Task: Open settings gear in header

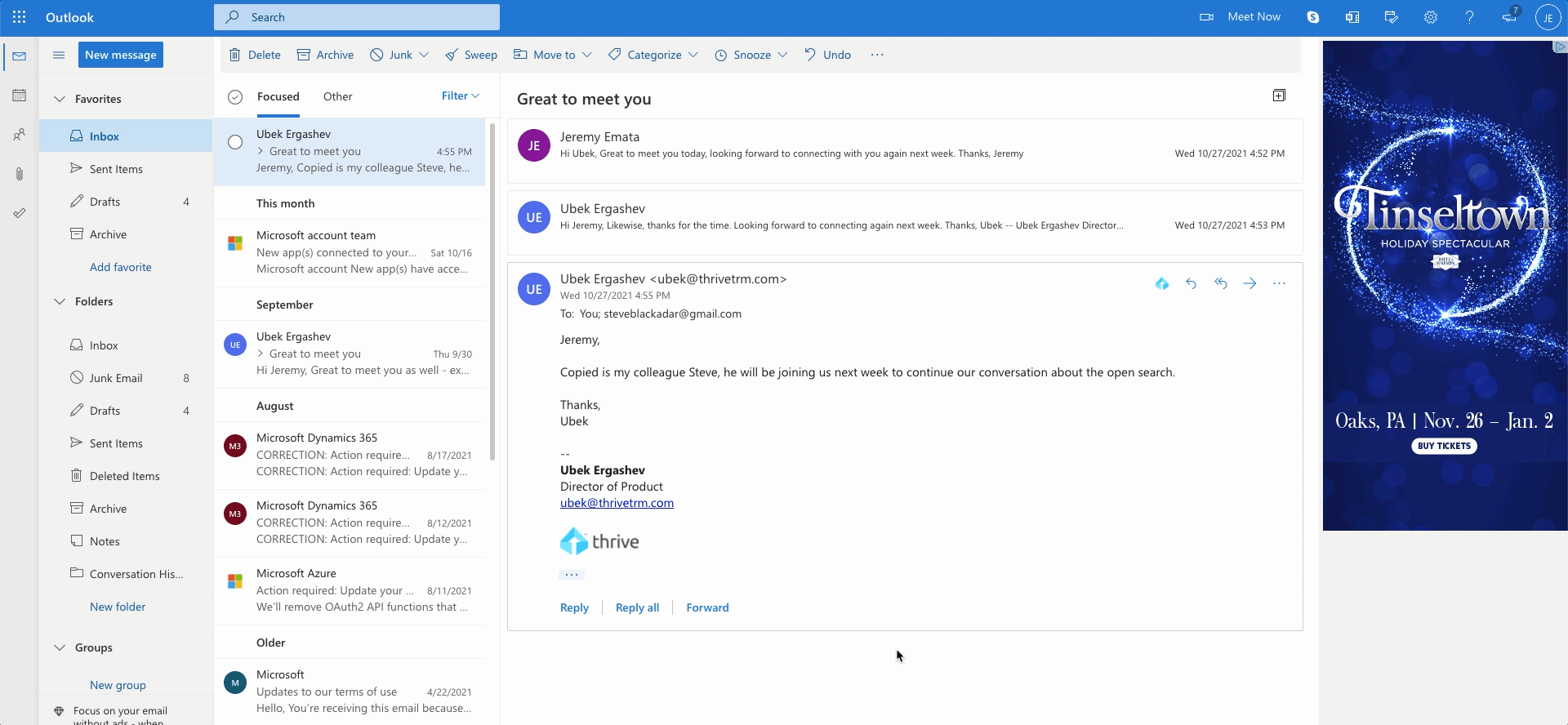Action: (1431, 17)
